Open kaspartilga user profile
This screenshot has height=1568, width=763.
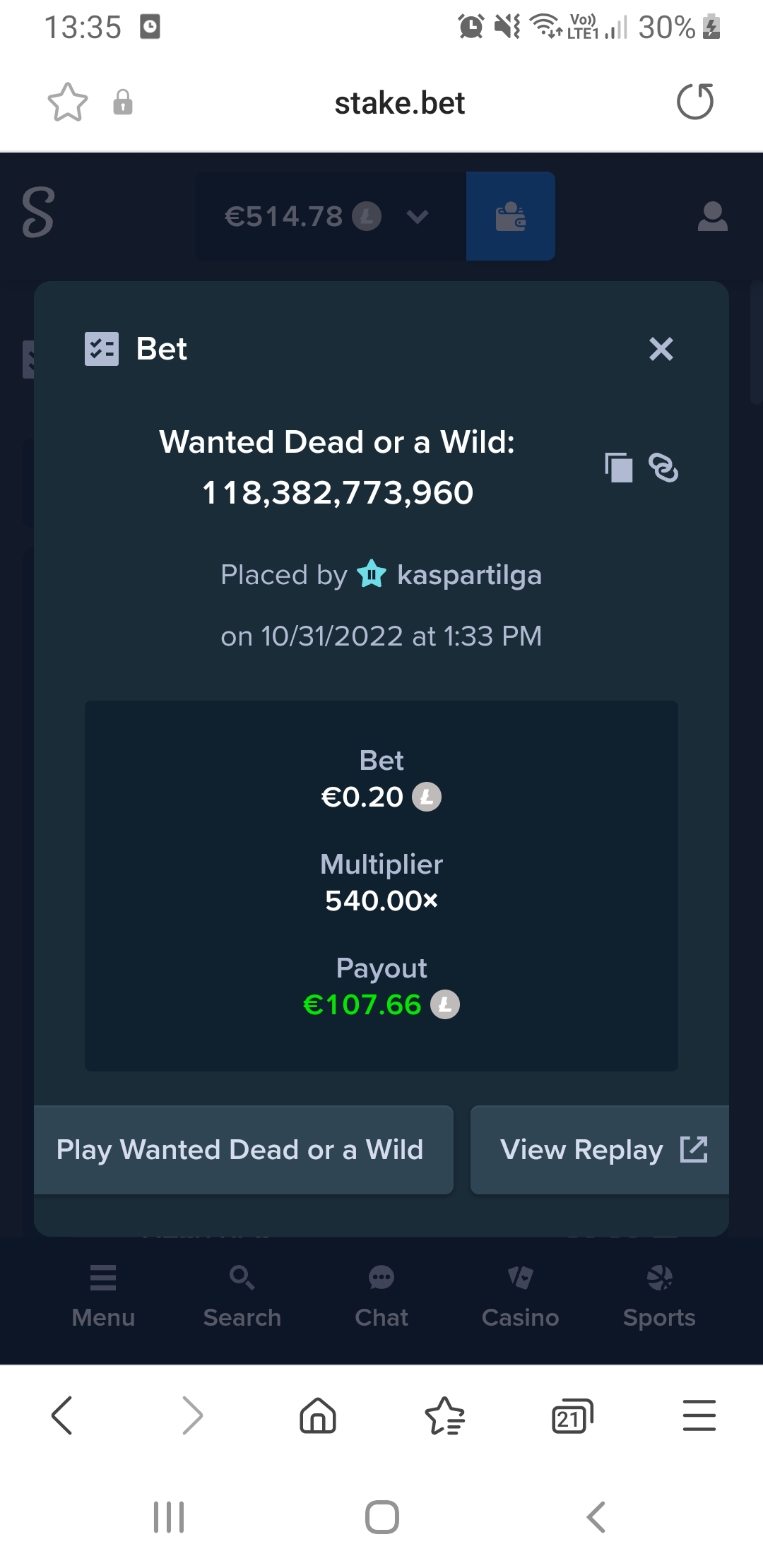pos(469,575)
